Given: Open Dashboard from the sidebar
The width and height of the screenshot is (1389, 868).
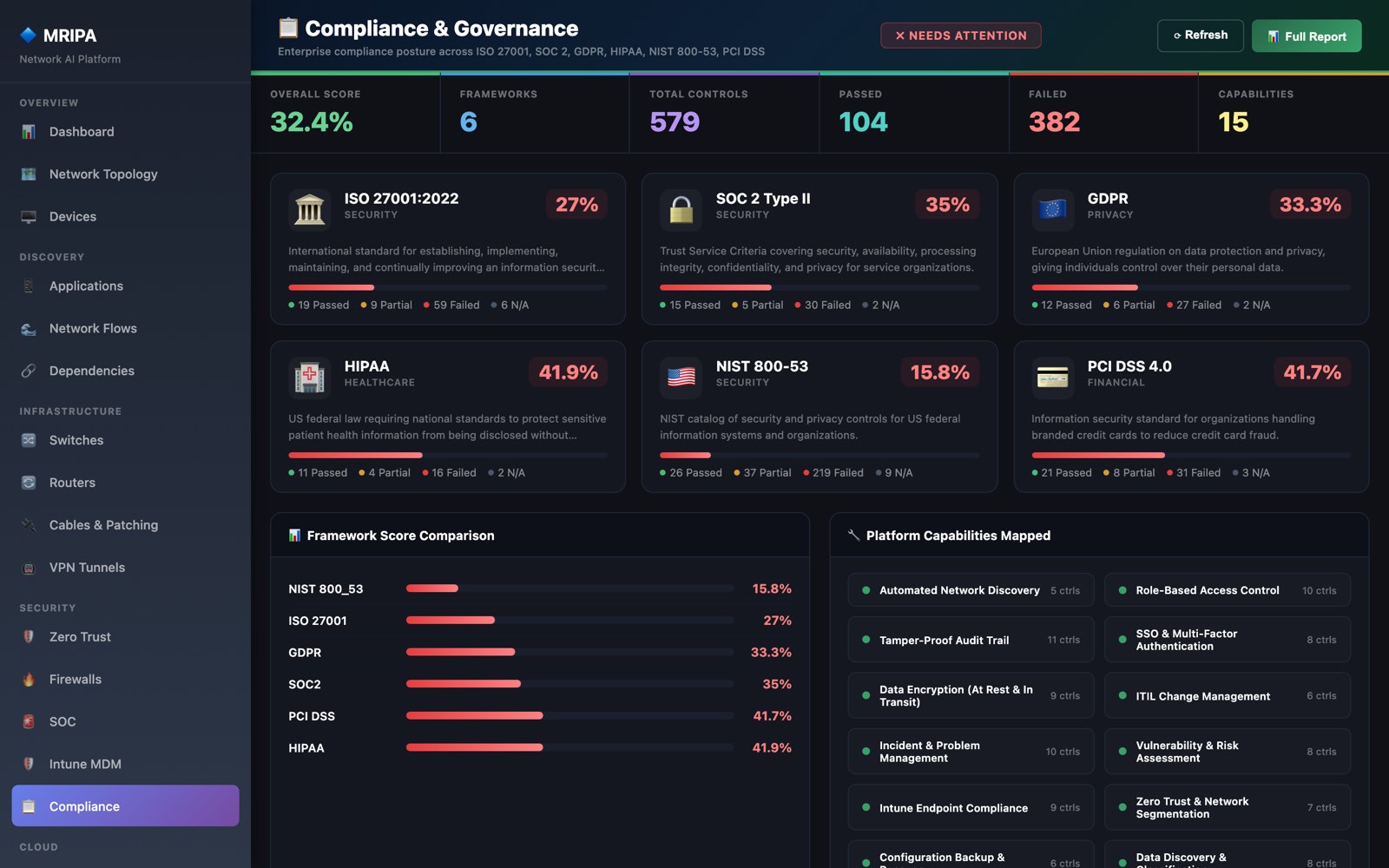Looking at the screenshot, I should pos(126,132).
